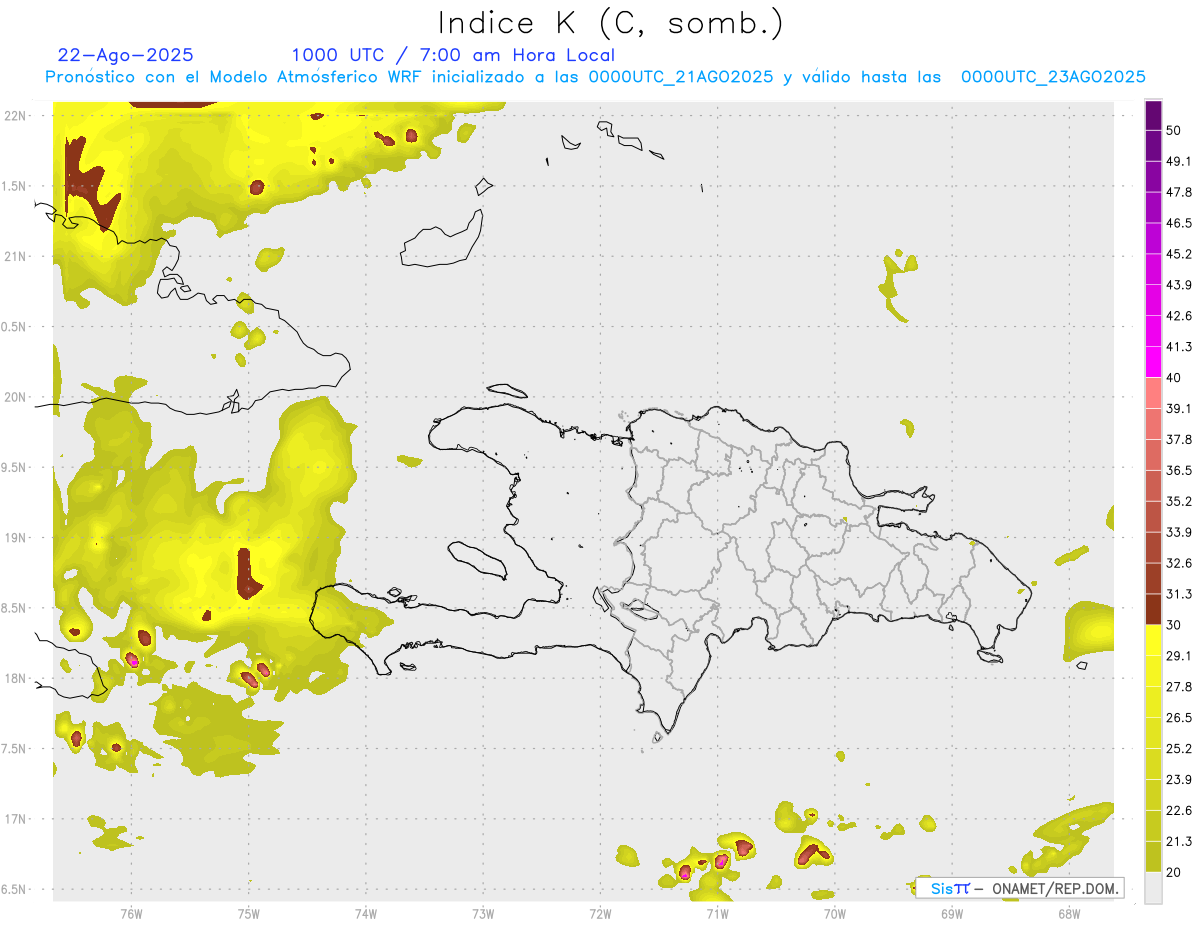Pick the magenta colorbar segment between 40 and 41.3

click(x=1154, y=362)
